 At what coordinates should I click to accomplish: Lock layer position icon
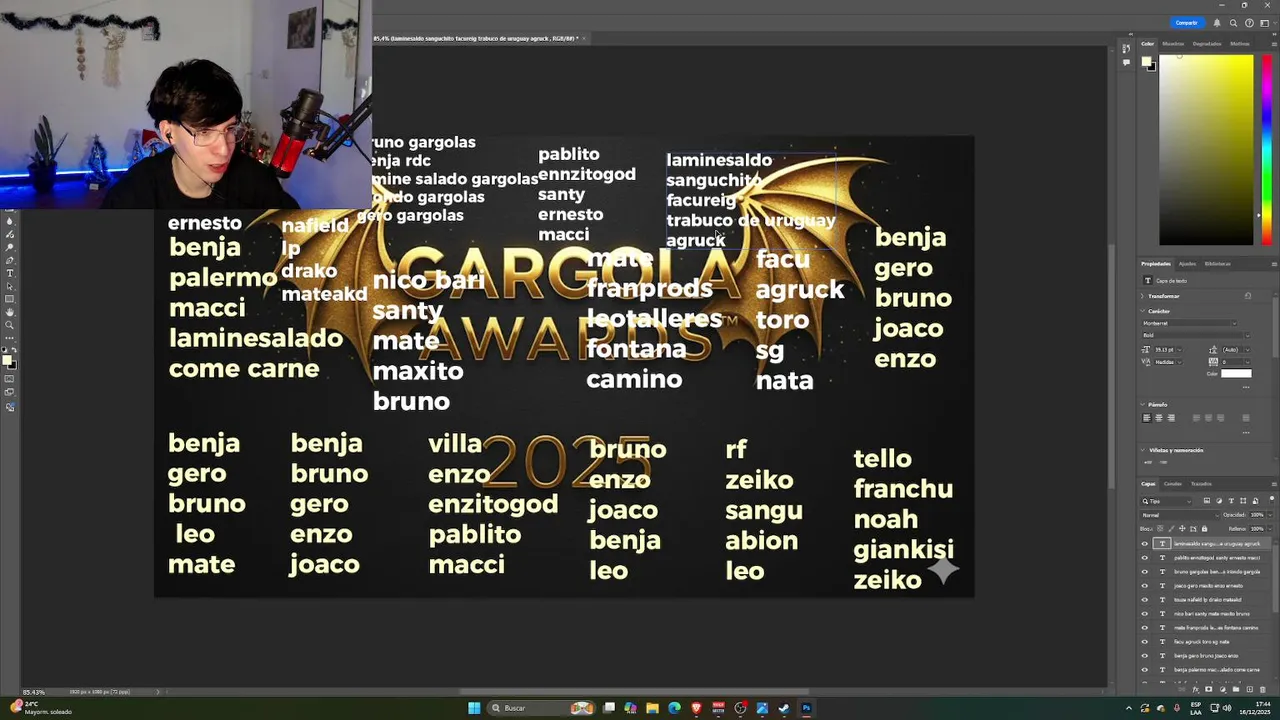(1182, 529)
